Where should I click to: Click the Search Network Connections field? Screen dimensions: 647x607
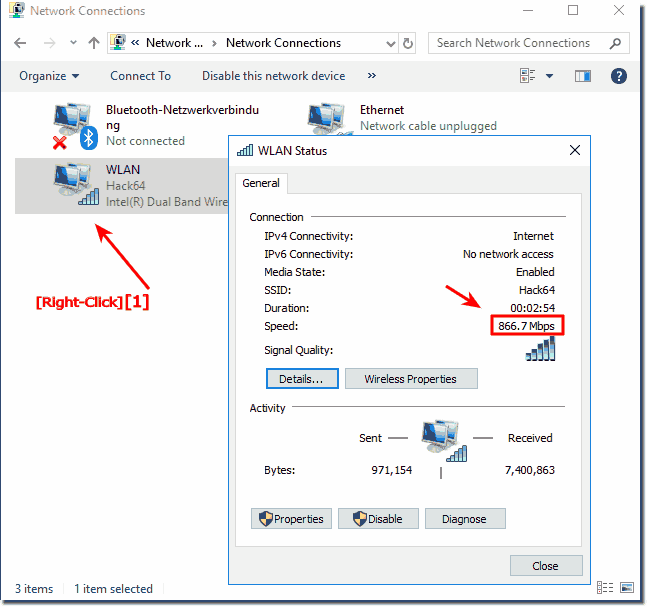point(529,43)
